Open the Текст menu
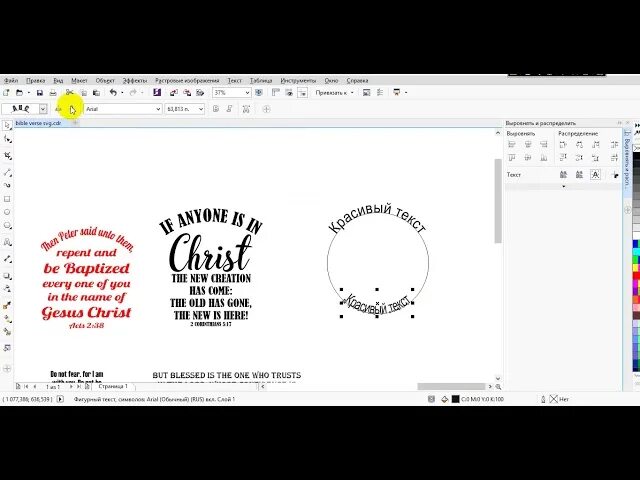This screenshot has width=640, height=480. (235, 80)
